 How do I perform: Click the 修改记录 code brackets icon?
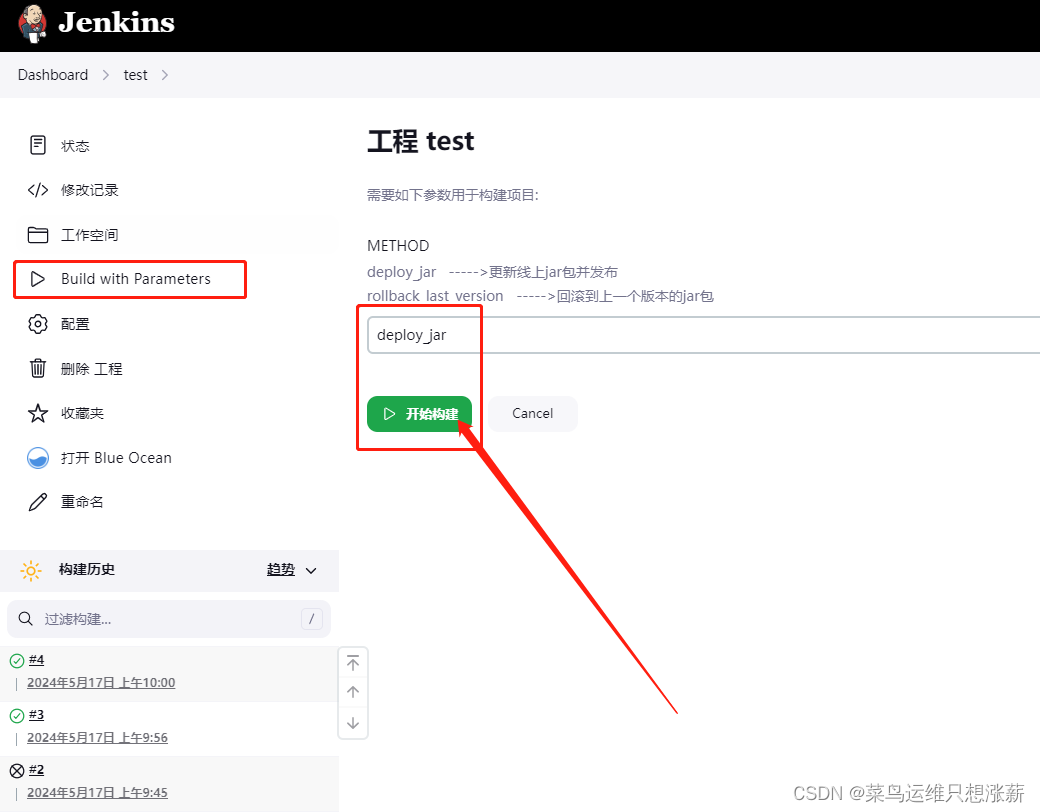[x=38, y=190]
